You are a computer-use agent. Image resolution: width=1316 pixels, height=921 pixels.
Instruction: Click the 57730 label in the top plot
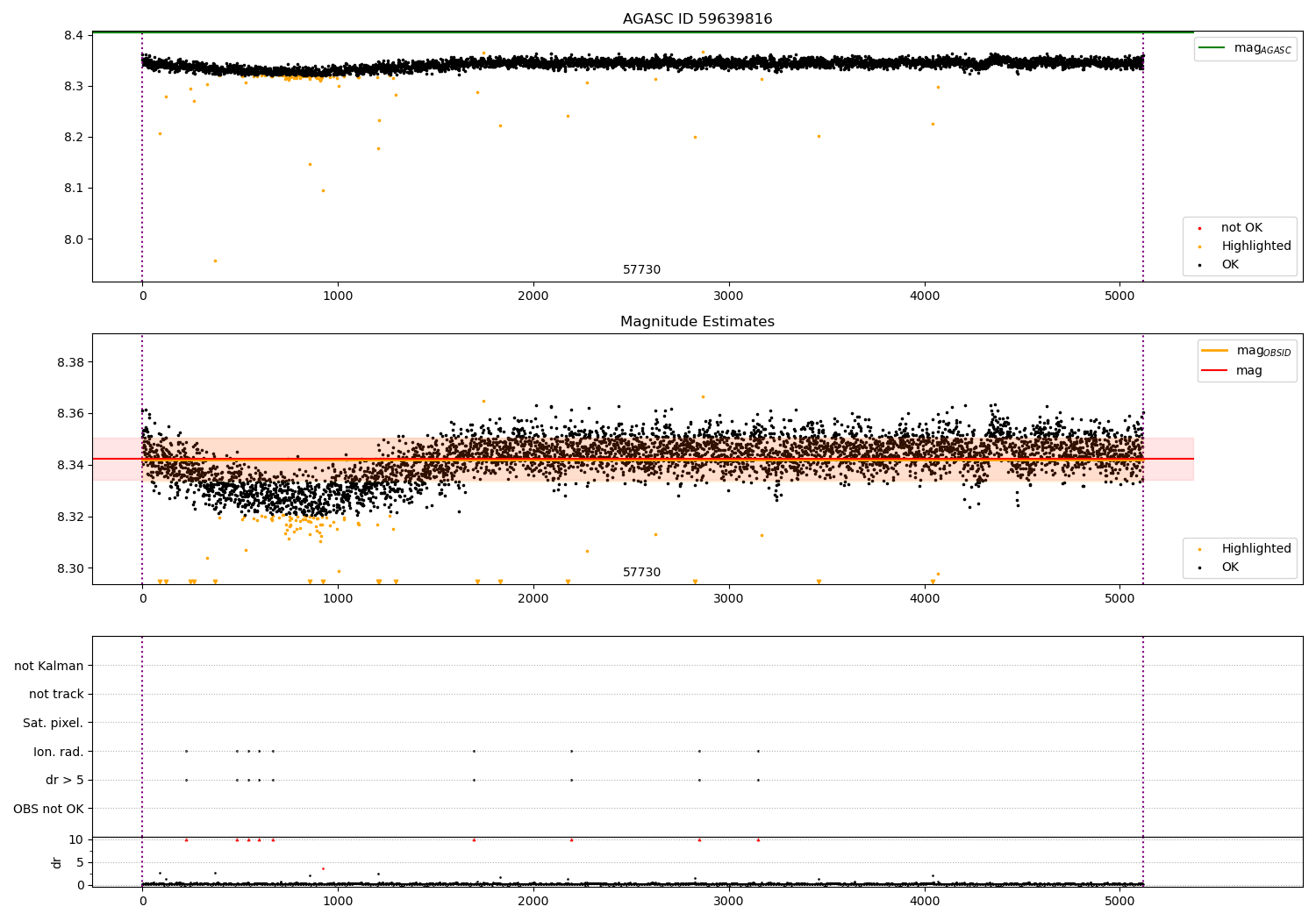point(641,269)
